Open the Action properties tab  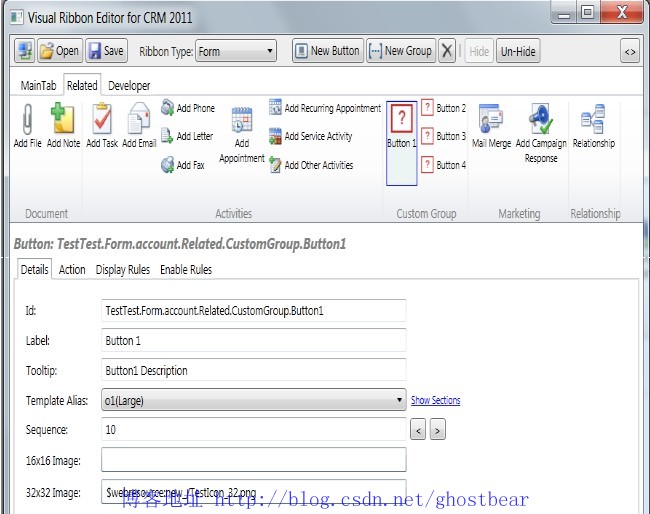[72, 269]
